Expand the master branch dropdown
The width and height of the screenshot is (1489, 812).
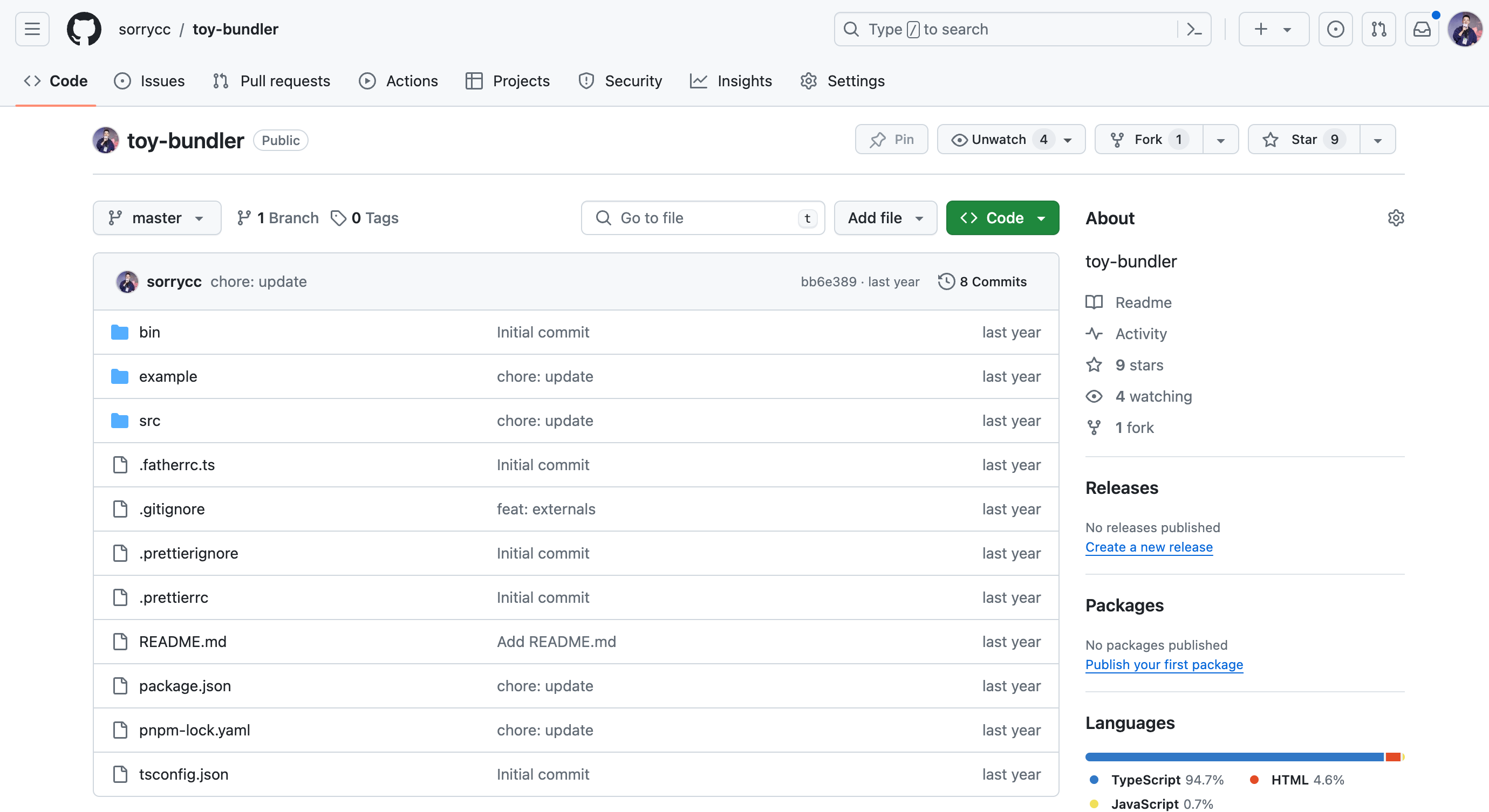click(x=156, y=218)
